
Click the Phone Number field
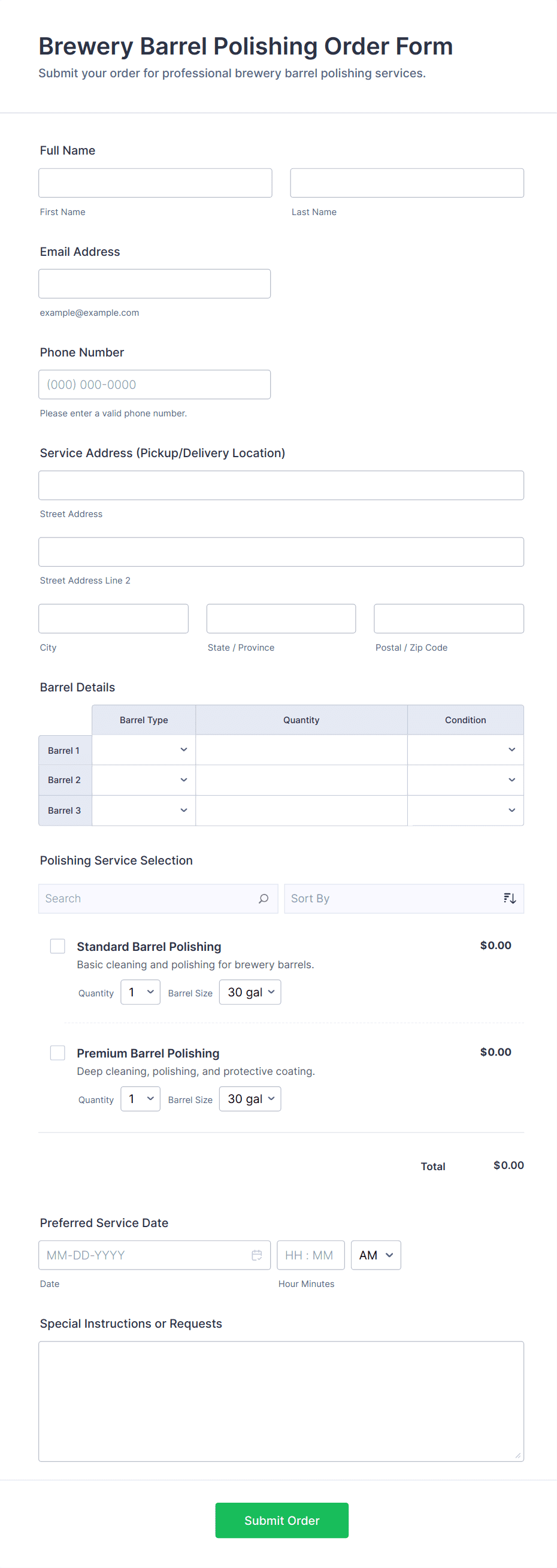pos(155,385)
